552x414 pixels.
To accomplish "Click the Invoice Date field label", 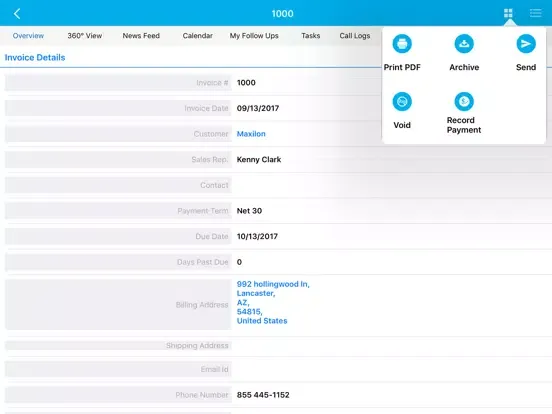I will pyautogui.click(x=206, y=108).
